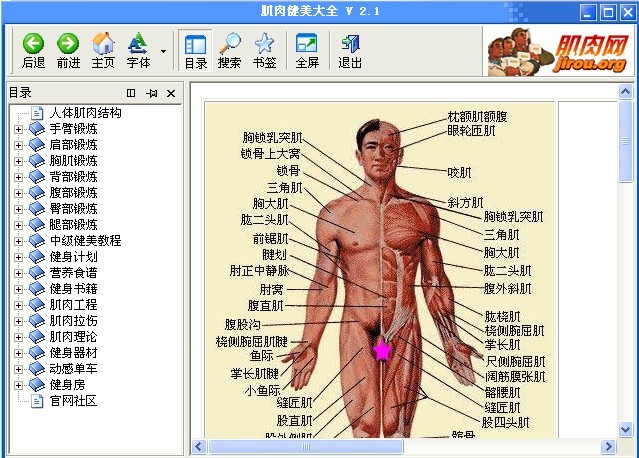This screenshot has width=639, height=458.
Task: Click the 健身计划 book icon
Action: [37, 257]
